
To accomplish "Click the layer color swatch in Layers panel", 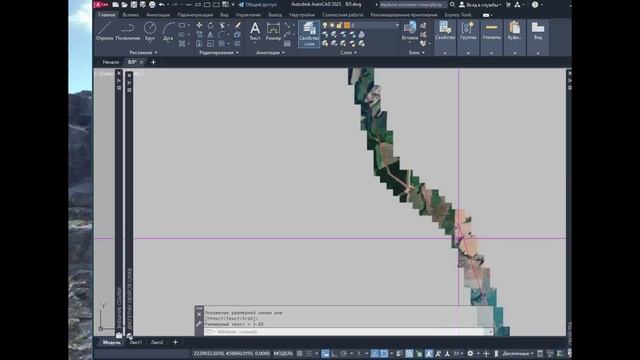I will pos(347,25).
